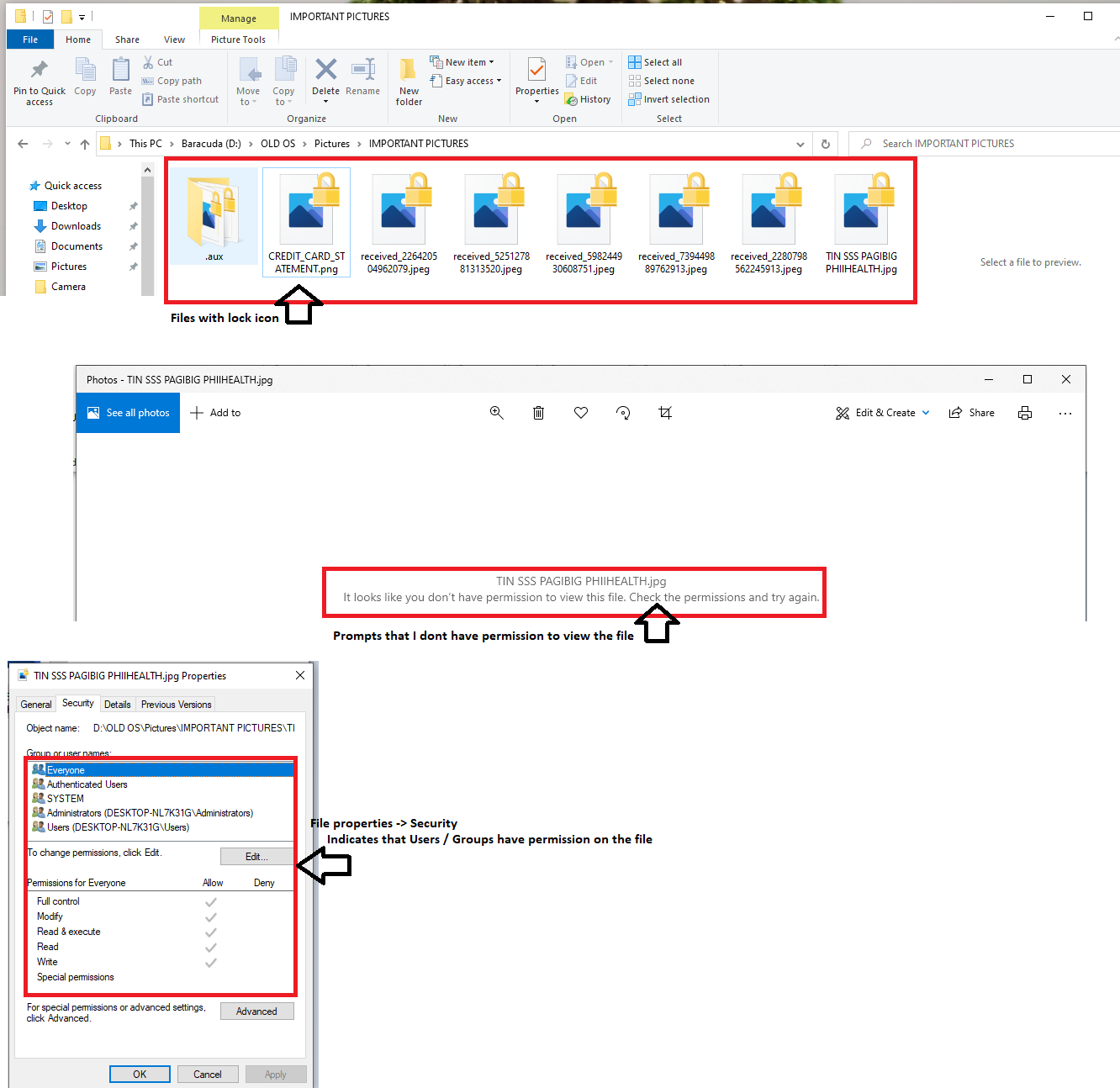Open Desktop in Quick access

tap(69, 206)
